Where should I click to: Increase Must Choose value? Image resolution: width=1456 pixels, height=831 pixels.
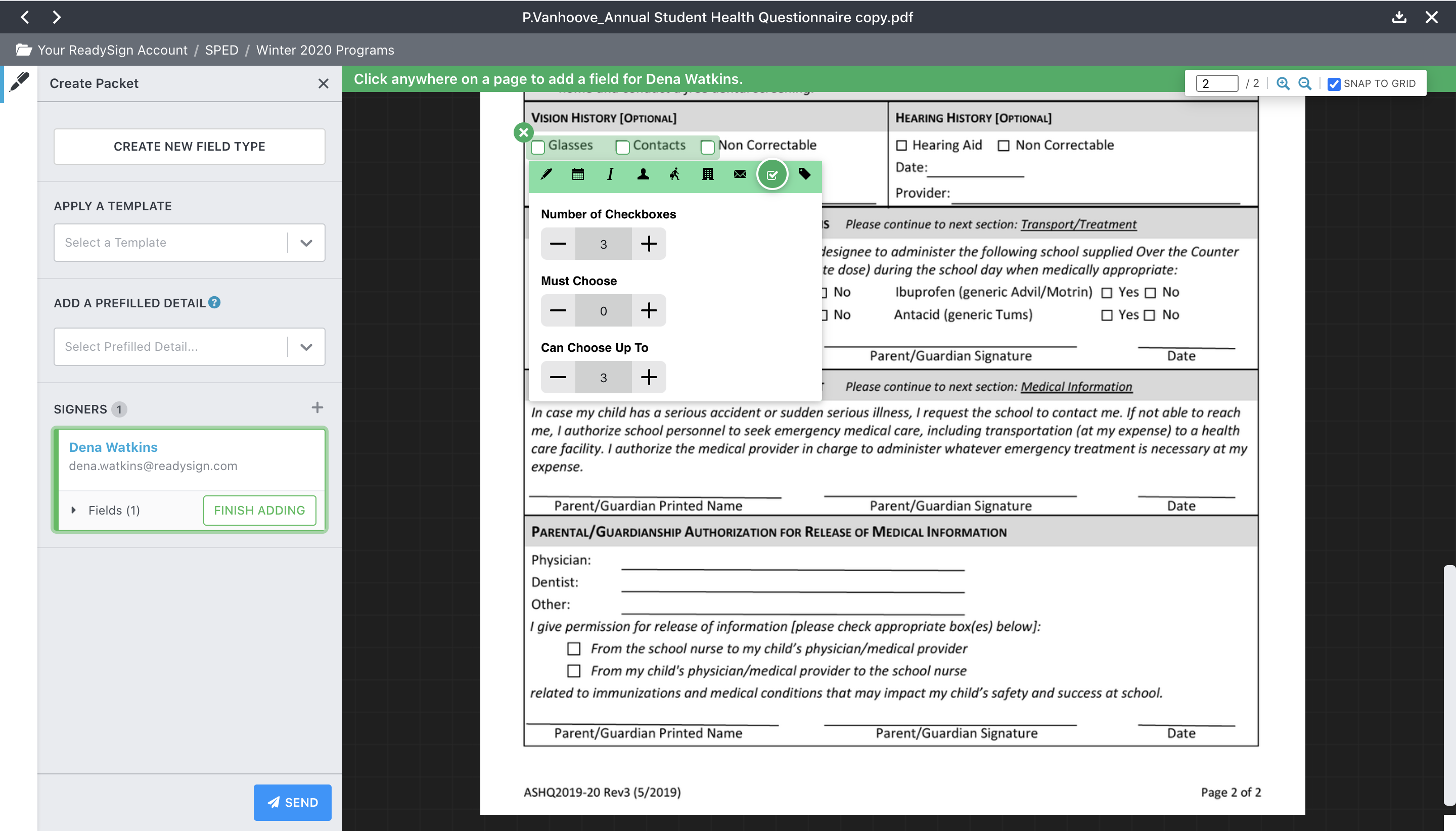point(649,310)
